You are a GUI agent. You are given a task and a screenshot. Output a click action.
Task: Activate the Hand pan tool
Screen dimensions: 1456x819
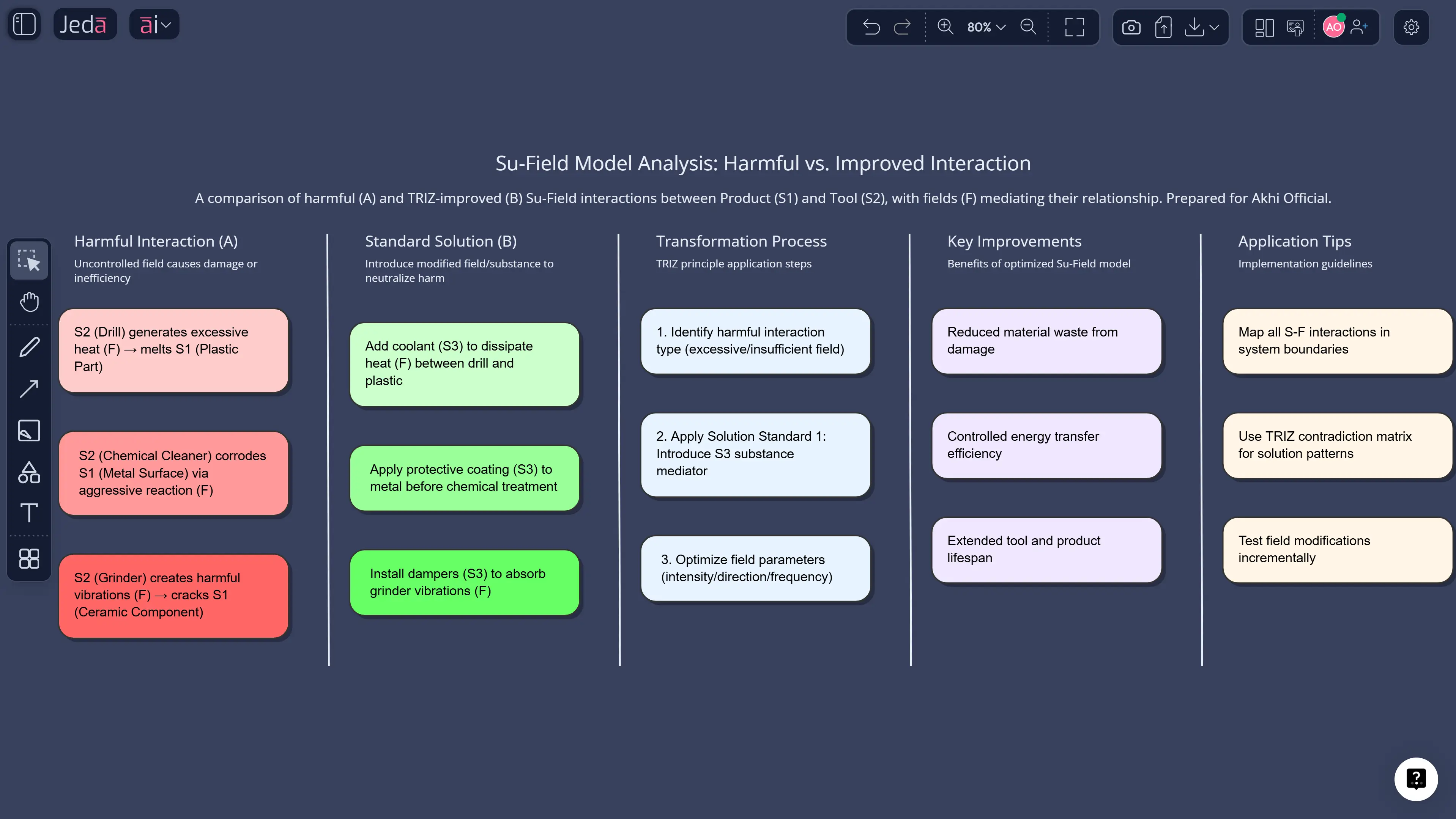click(x=29, y=302)
